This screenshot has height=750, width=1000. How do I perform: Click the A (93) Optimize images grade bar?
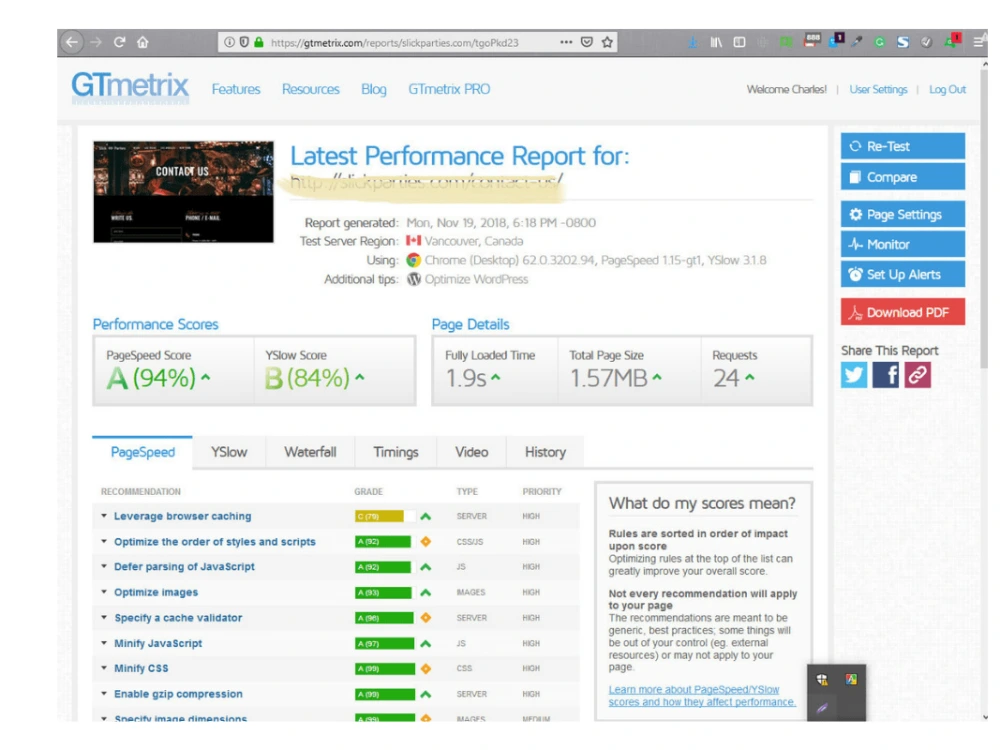tap(385, 592)
